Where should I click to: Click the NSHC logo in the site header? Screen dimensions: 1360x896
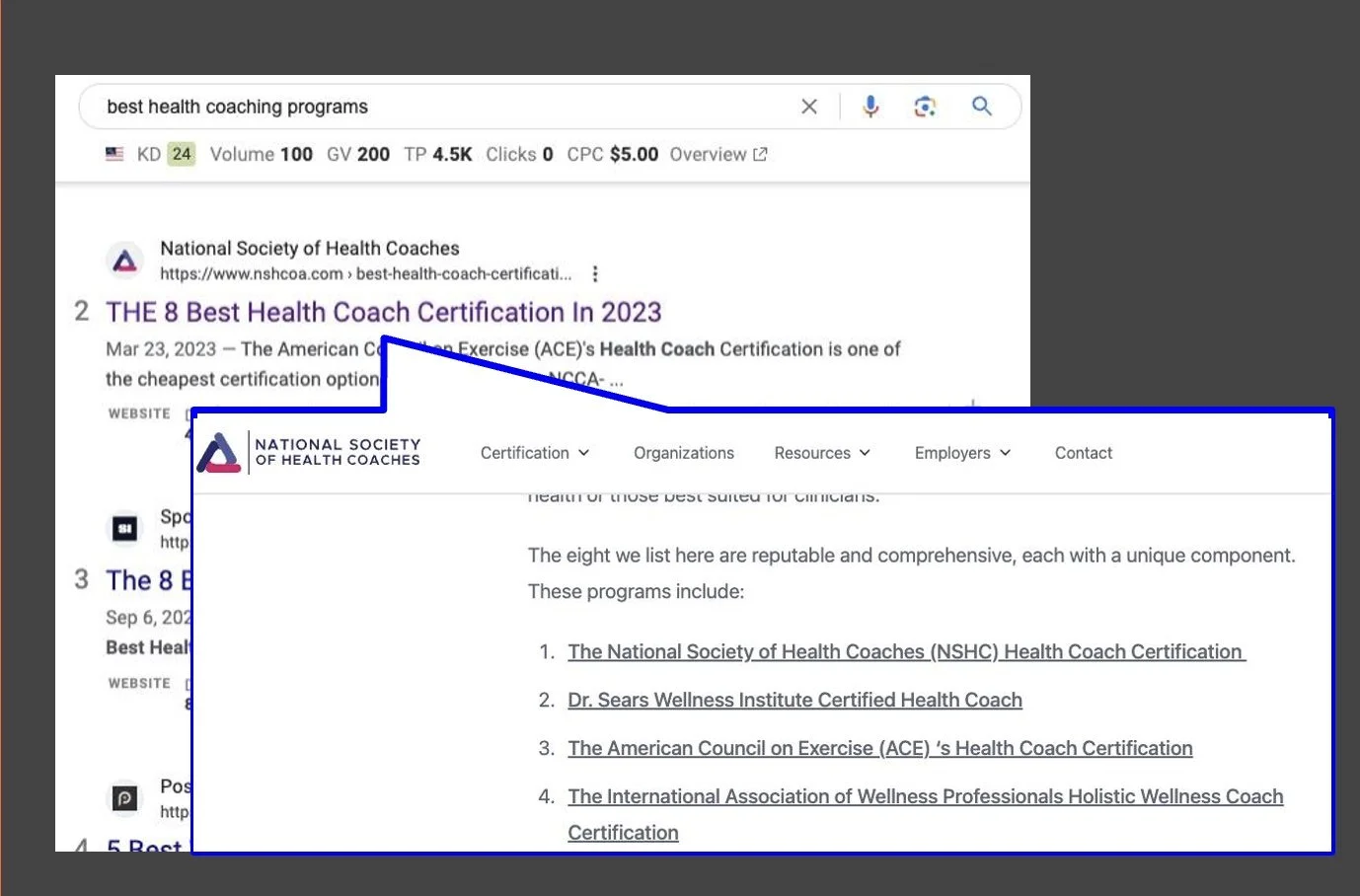(x=309, y=453)
